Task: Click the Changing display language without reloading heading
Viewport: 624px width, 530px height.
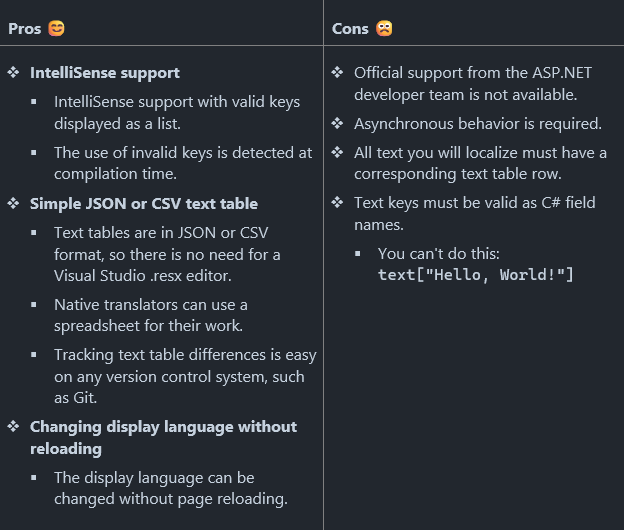Action: coord(164,438)
